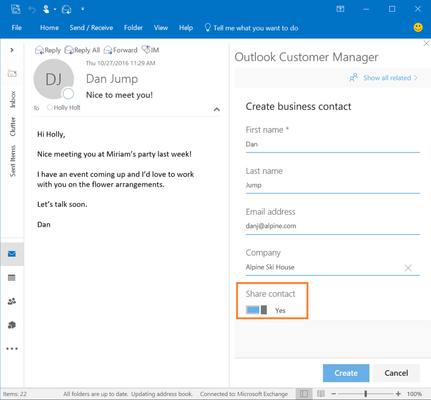The height and width of the screenshot is (400, 431).
Task: Click the Reply icon in message header
Action: [x=48, y=50]
